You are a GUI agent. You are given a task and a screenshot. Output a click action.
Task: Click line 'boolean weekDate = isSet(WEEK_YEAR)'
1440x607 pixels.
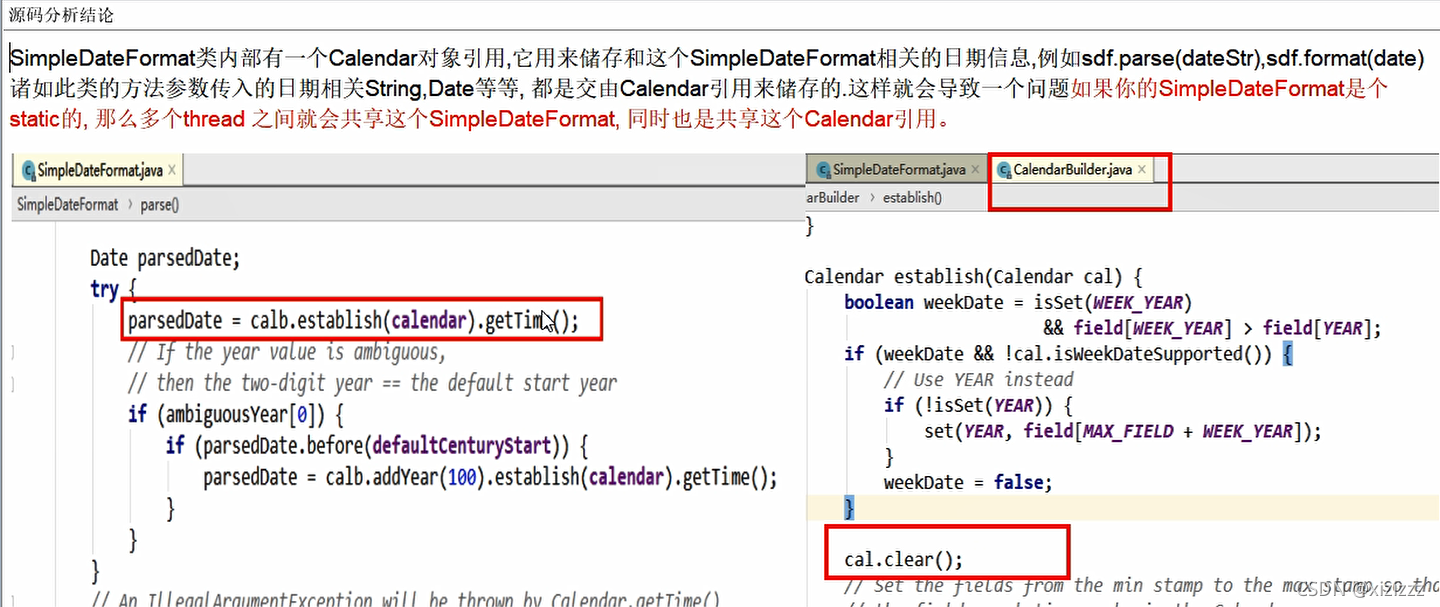pyautogui.click(x=1018, y=302)
